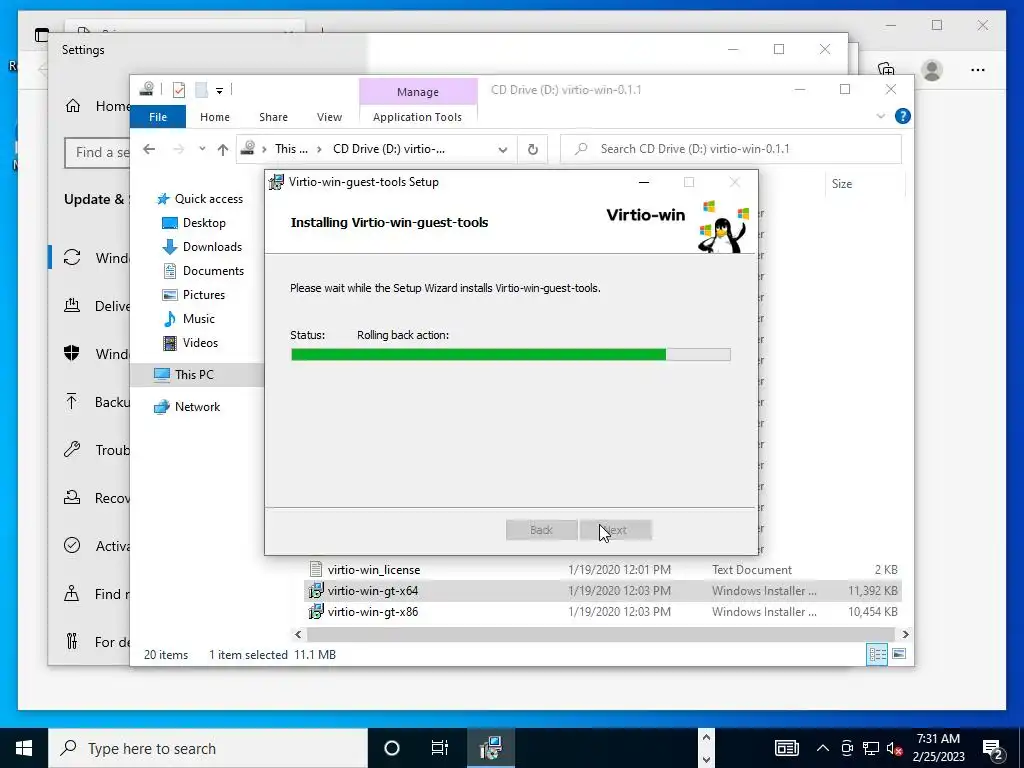Show hidden system tray icons
Screen dimensions: 1024x768
[x=823, y=748]
